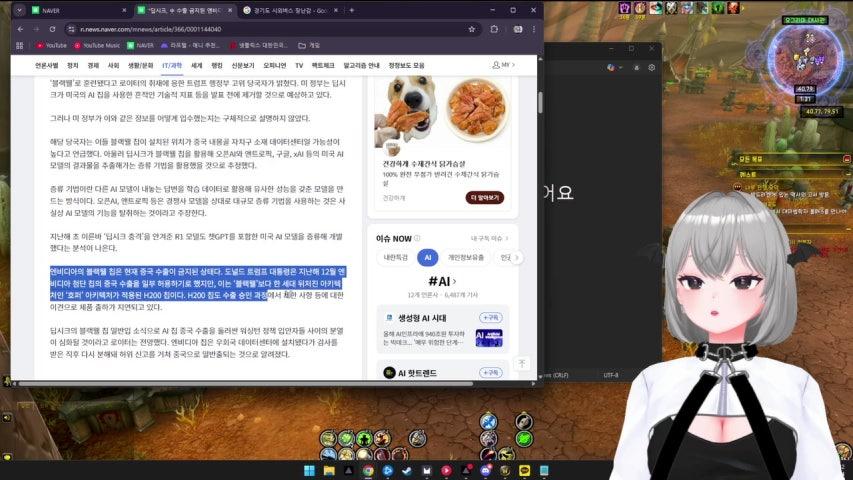View site information icon in address bar
The image size is (853, 480).
coord(71,29)
